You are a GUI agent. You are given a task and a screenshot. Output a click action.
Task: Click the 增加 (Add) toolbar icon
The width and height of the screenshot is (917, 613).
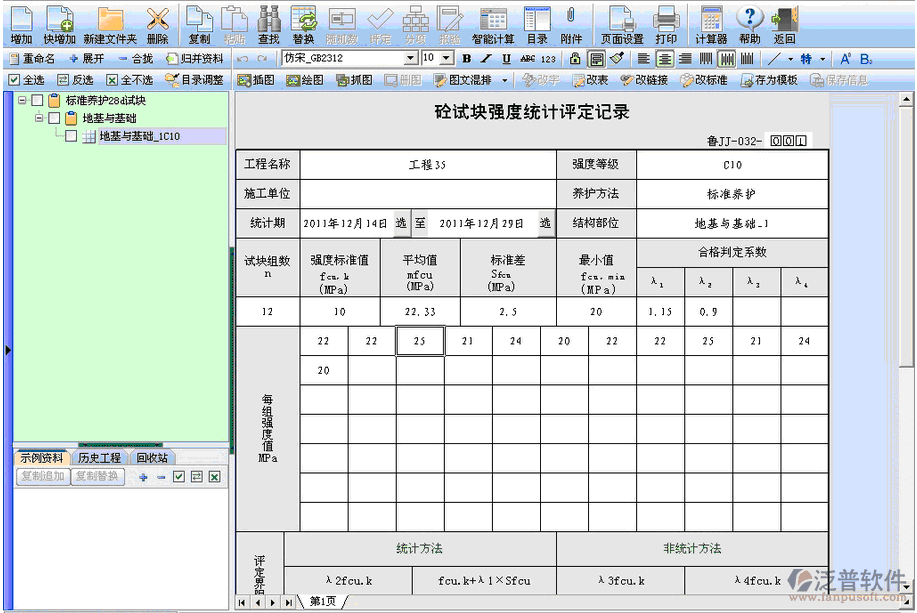[21, 24]
